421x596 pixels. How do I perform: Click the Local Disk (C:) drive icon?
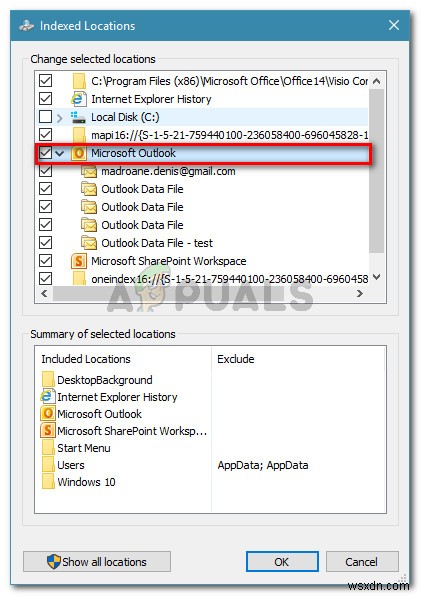click(78, 117)
